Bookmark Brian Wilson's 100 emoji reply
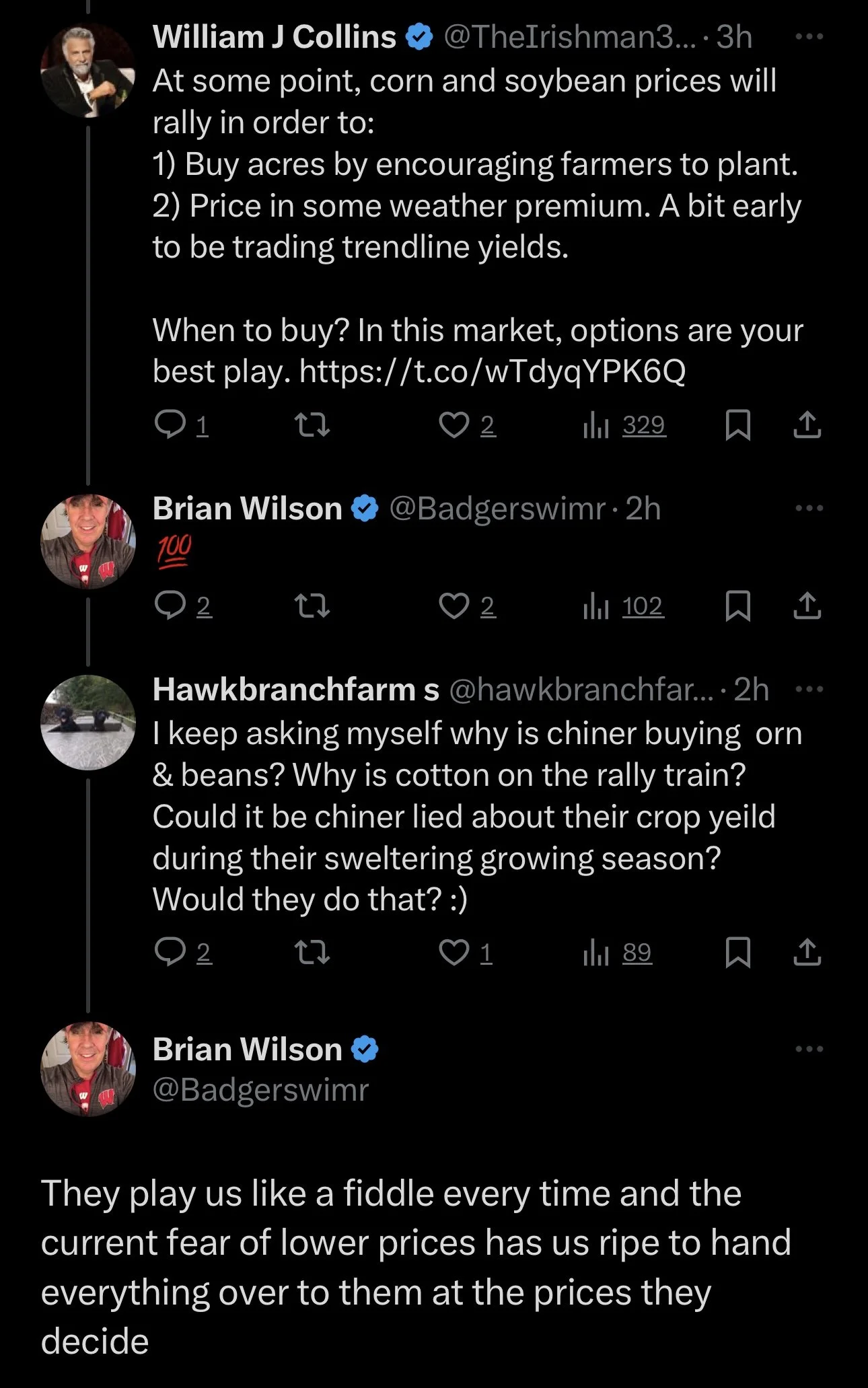 (738, 606)
